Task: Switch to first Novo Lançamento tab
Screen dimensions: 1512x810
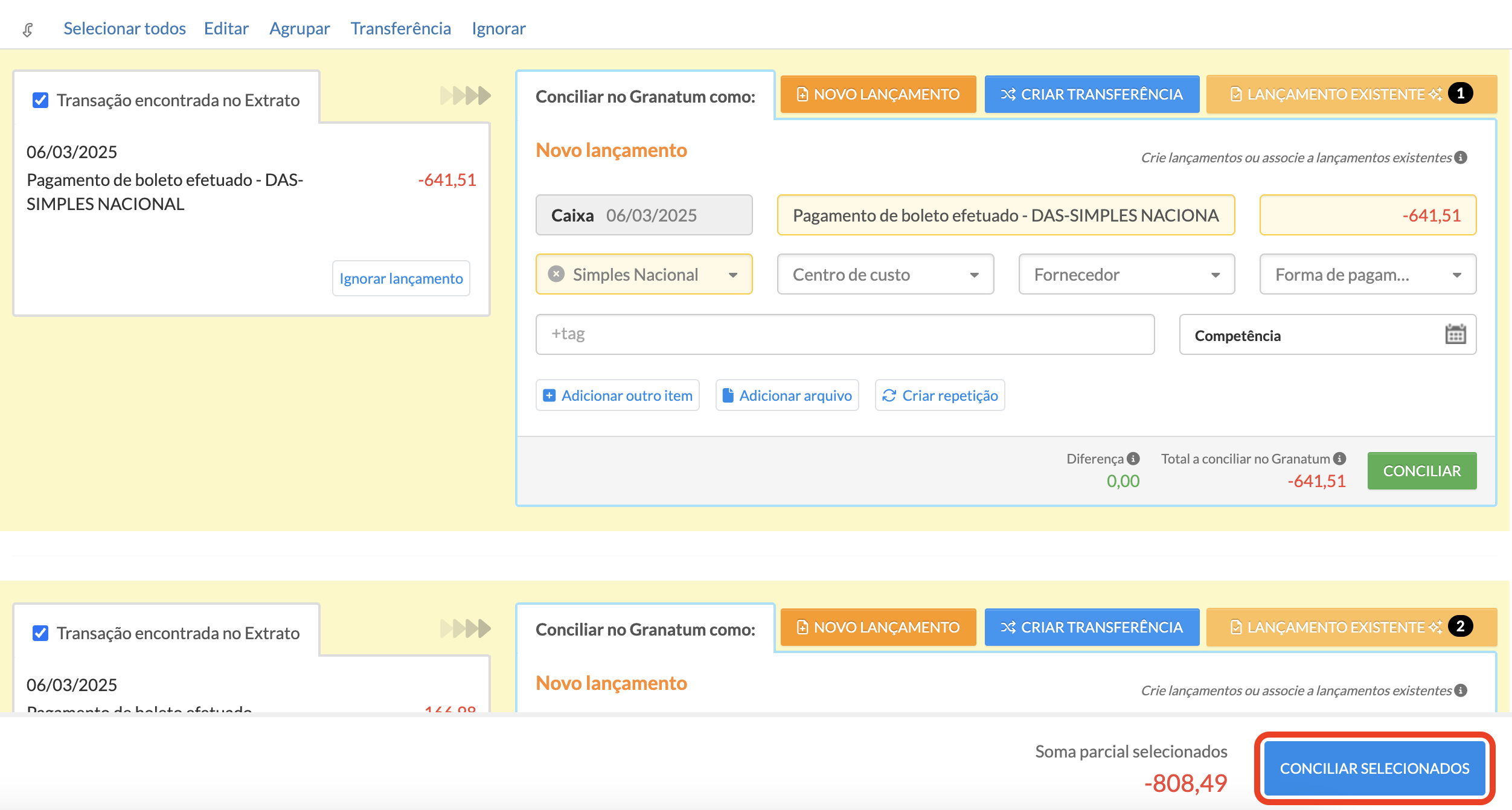Action: coord(878,95)
